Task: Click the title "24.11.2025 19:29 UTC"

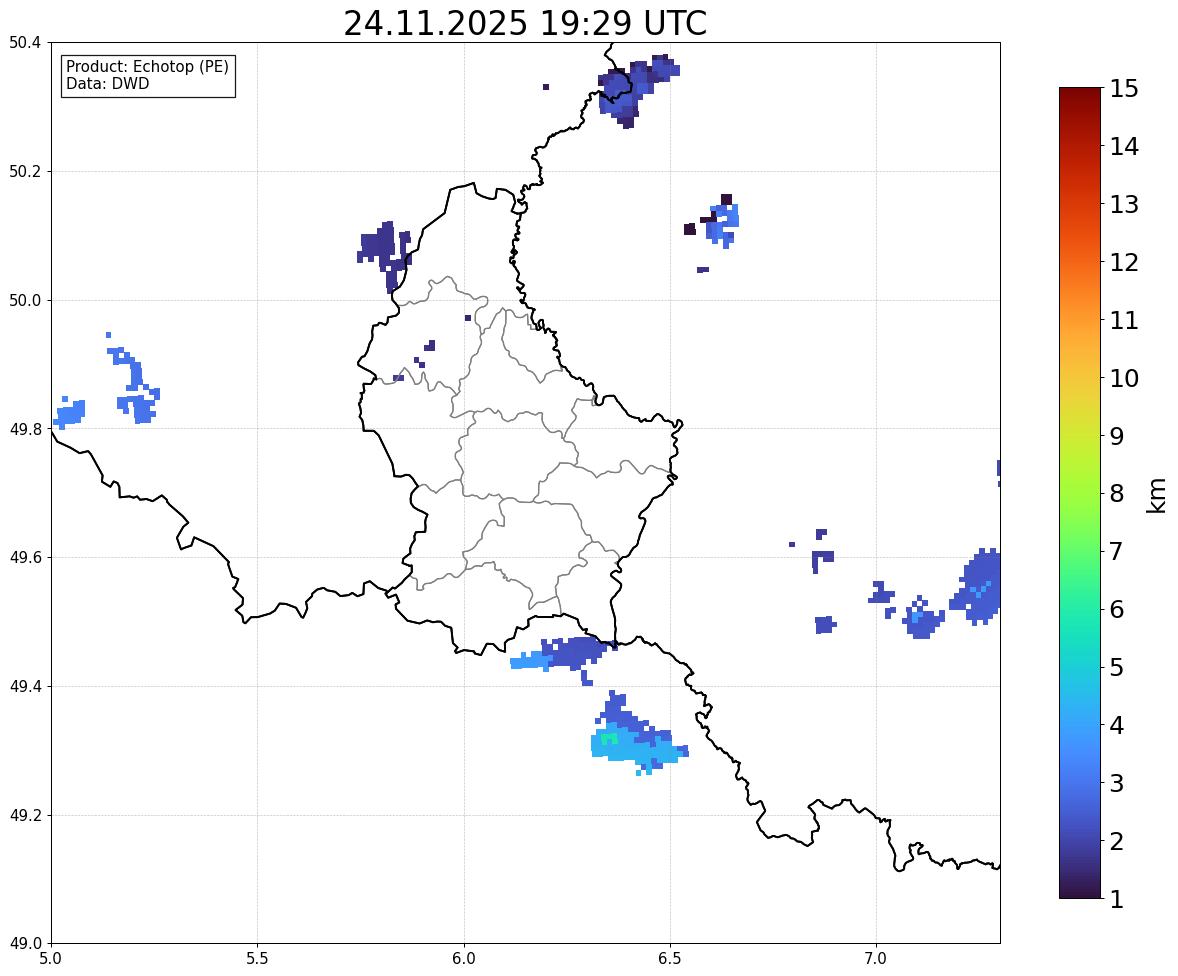Action: 525,23
